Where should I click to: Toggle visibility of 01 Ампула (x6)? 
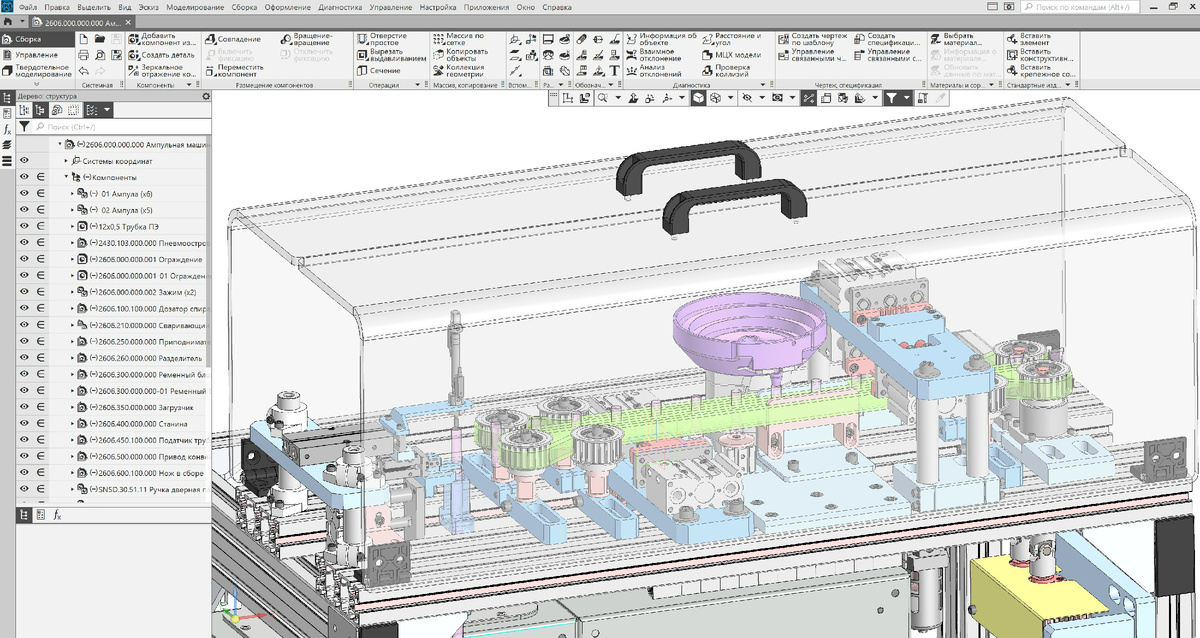24,192
